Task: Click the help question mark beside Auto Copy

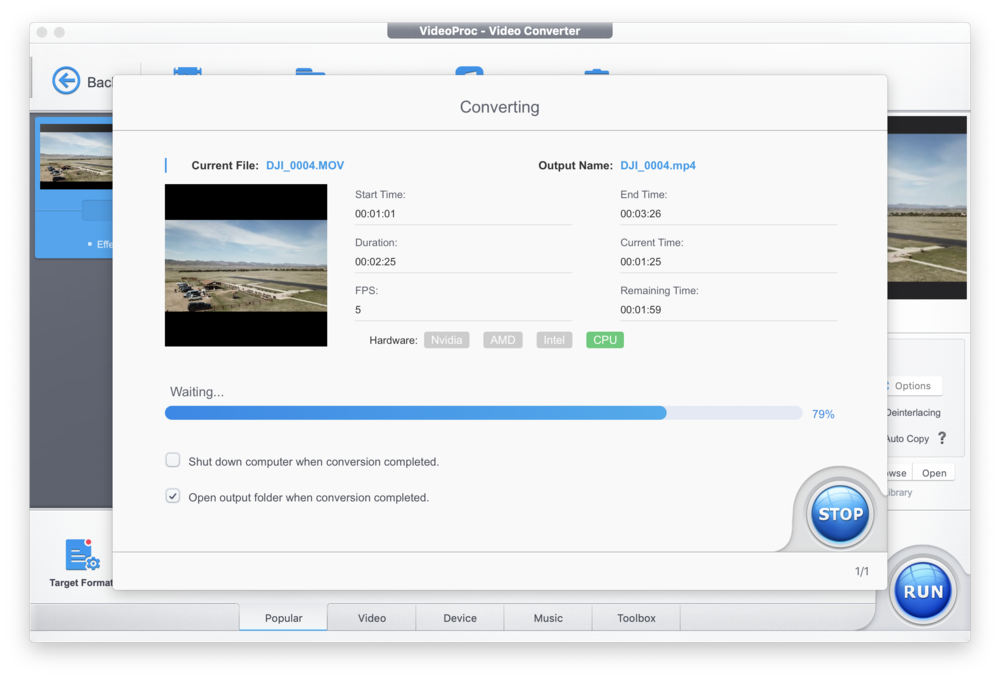Action: tap(942, 438)
